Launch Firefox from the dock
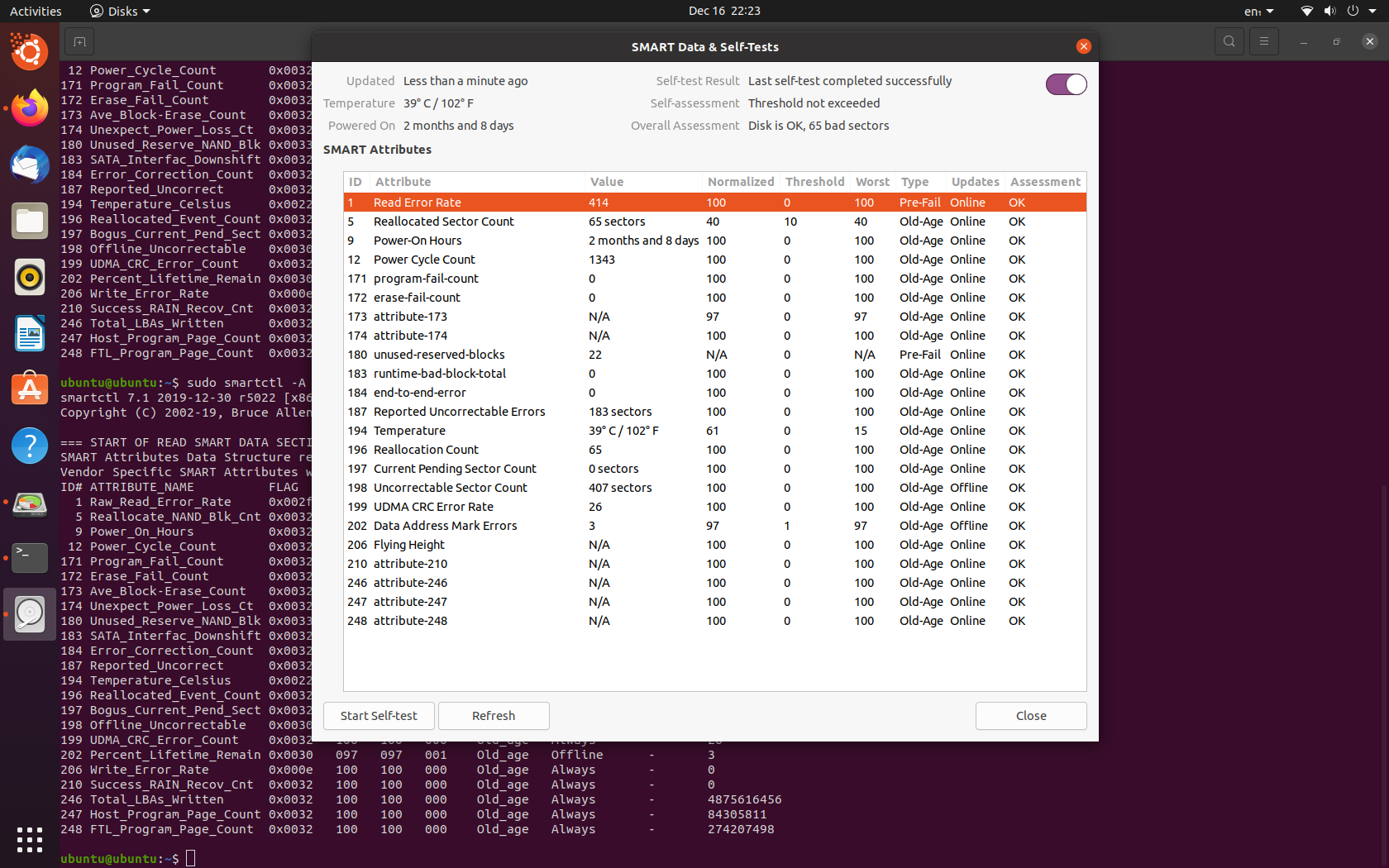The height and width of the screenshot is (868, 1389). [30, 108]
